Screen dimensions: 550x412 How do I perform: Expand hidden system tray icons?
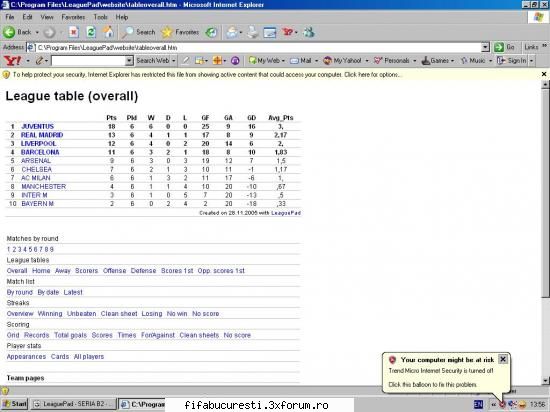click(x=494, y=405)
